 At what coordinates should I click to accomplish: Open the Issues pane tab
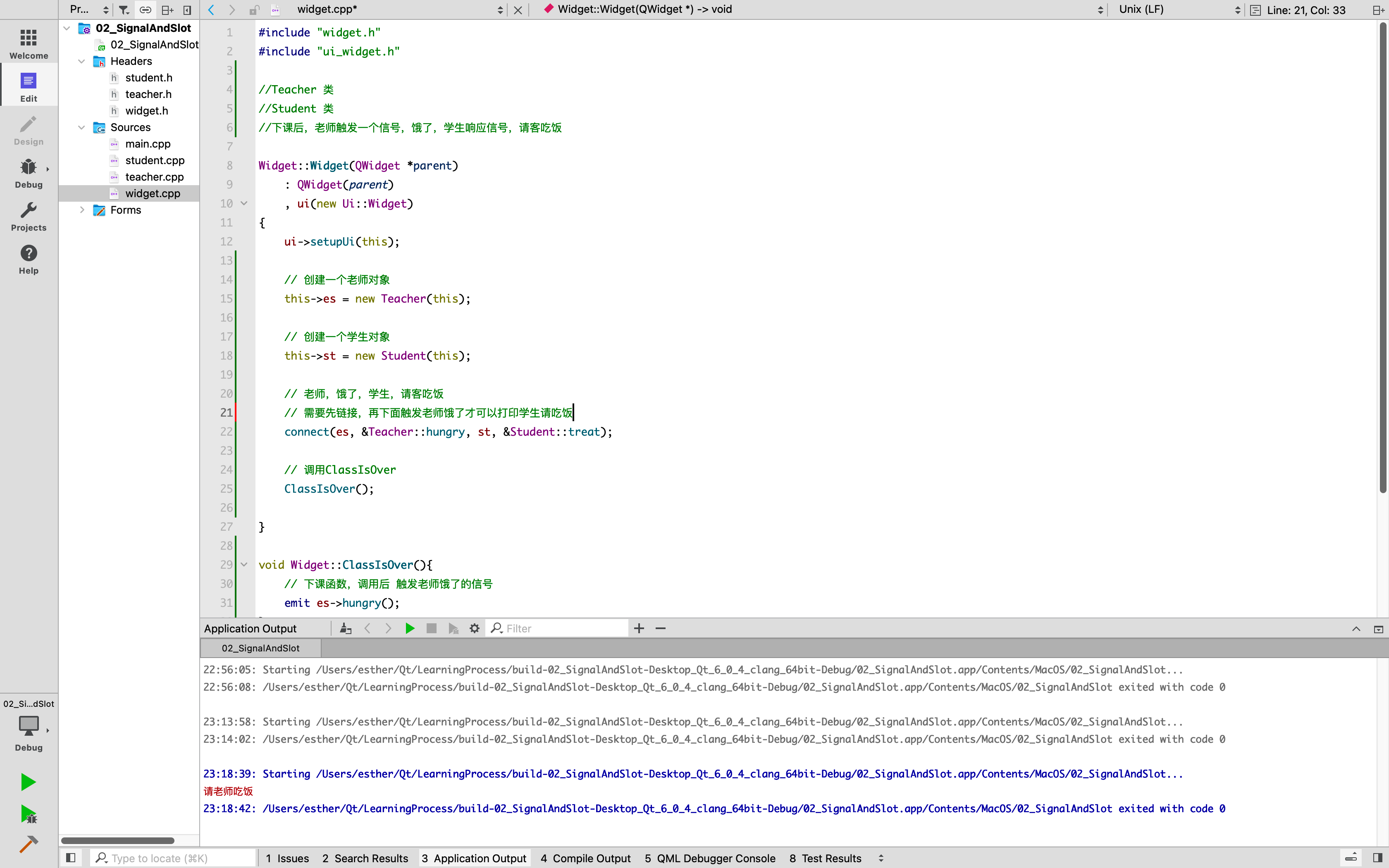coord(287,858)
